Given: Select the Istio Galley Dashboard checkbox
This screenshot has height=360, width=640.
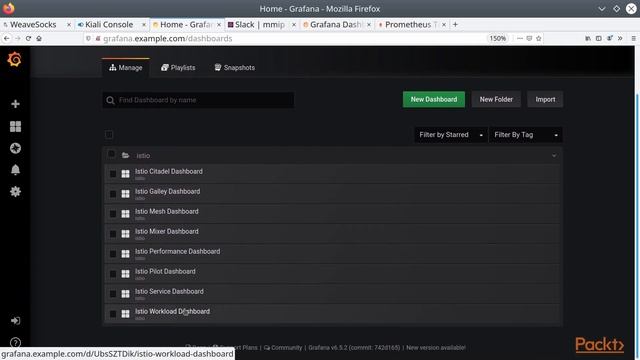Looking at the screenshot, I should pyautogui.click(x=113, y=194).
